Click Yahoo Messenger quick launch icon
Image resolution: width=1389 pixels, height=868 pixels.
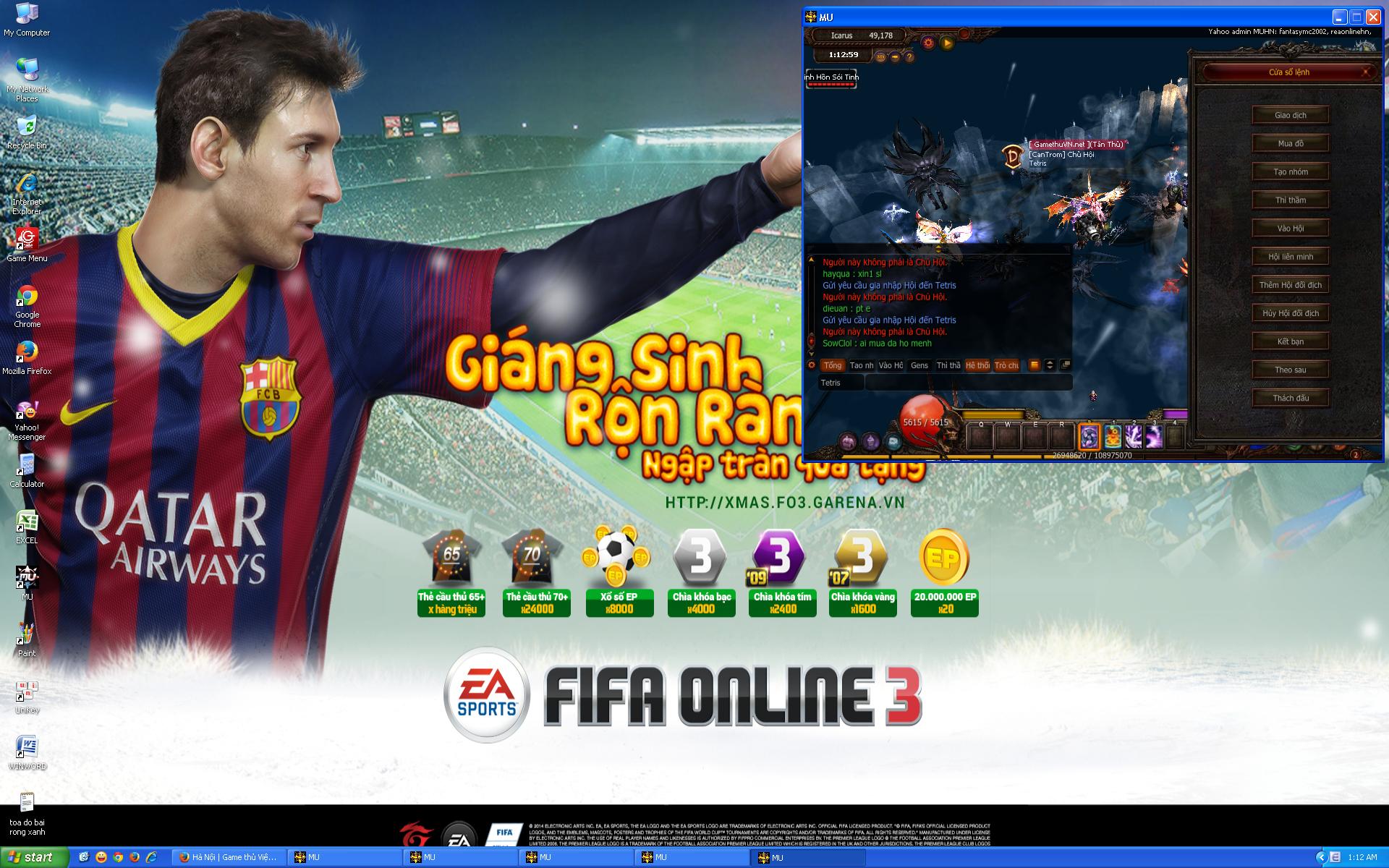(x=101, y=857)
